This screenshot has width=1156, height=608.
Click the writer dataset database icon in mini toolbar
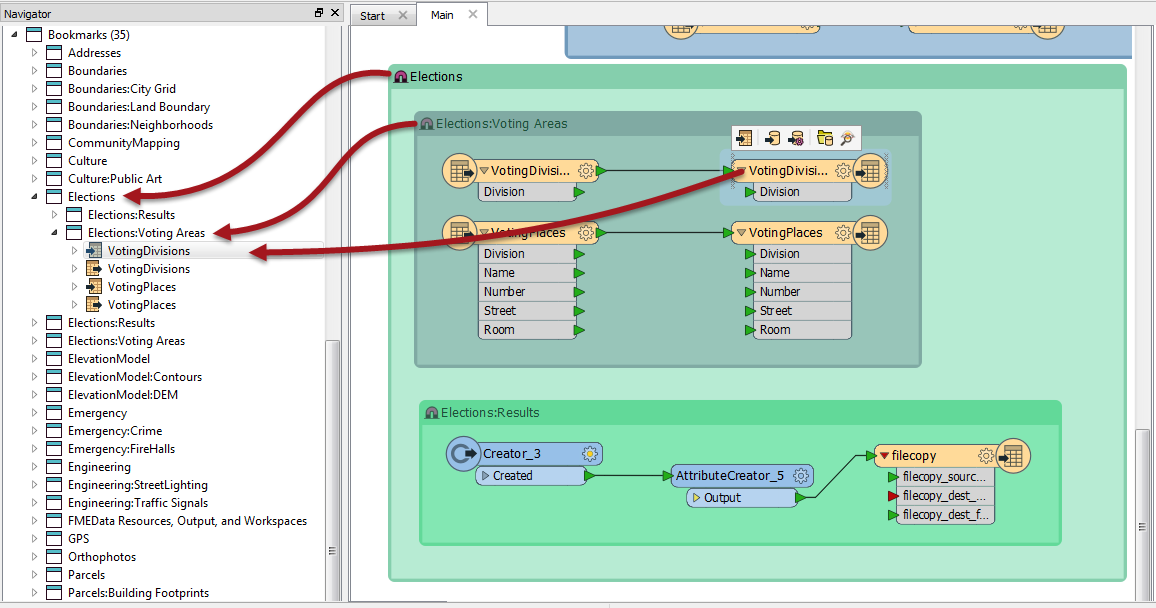point(772,138)
